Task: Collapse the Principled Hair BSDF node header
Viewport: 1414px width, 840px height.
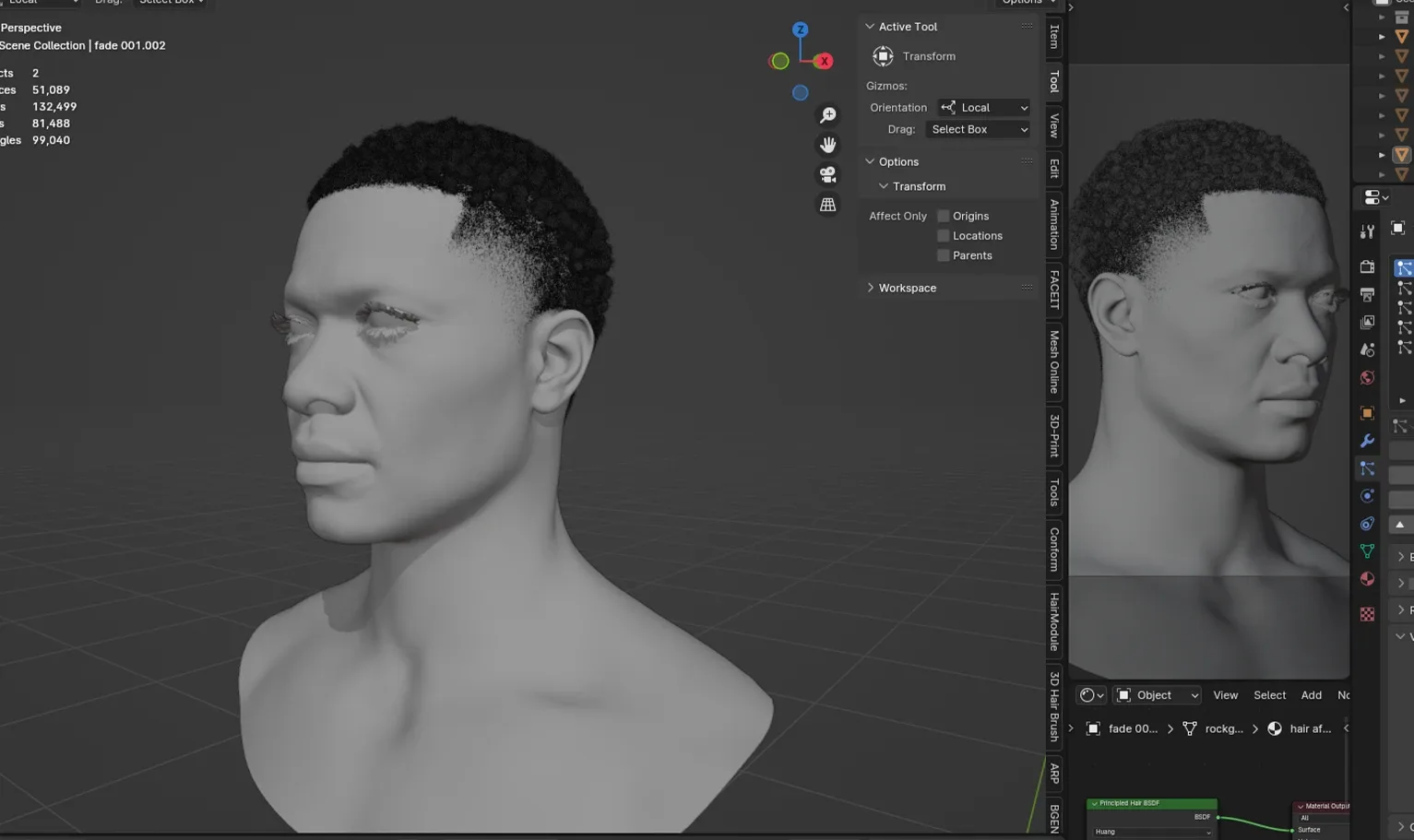Action: (x=1095, y=803)
